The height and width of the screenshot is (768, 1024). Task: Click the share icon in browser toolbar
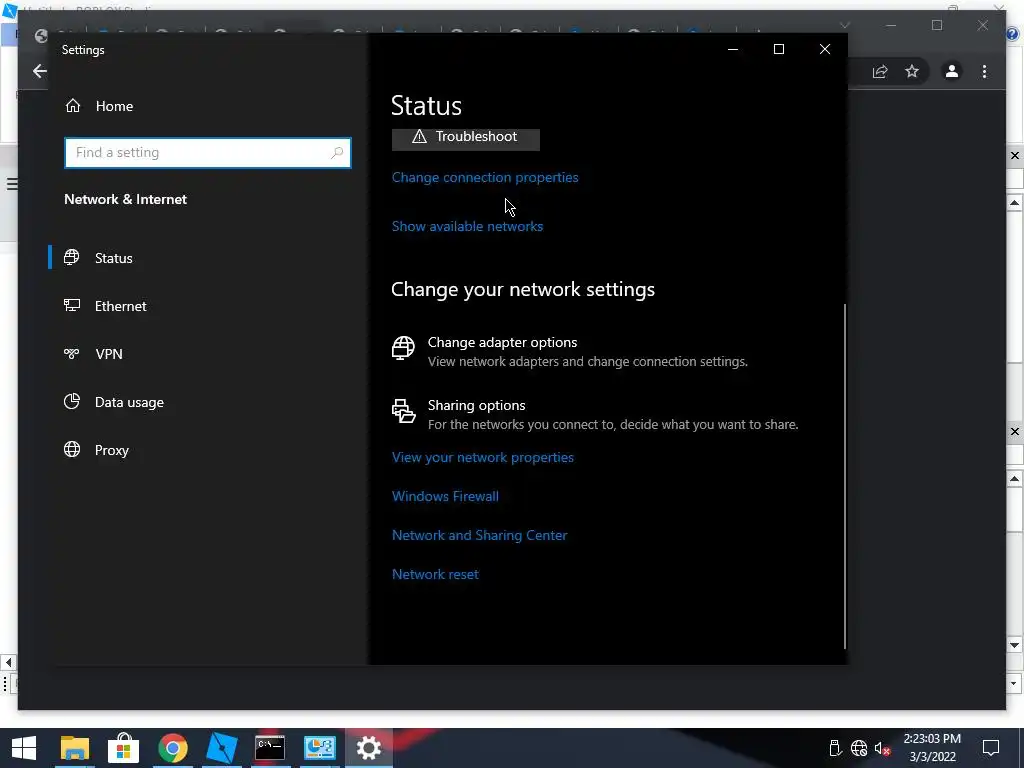(880, 72)
